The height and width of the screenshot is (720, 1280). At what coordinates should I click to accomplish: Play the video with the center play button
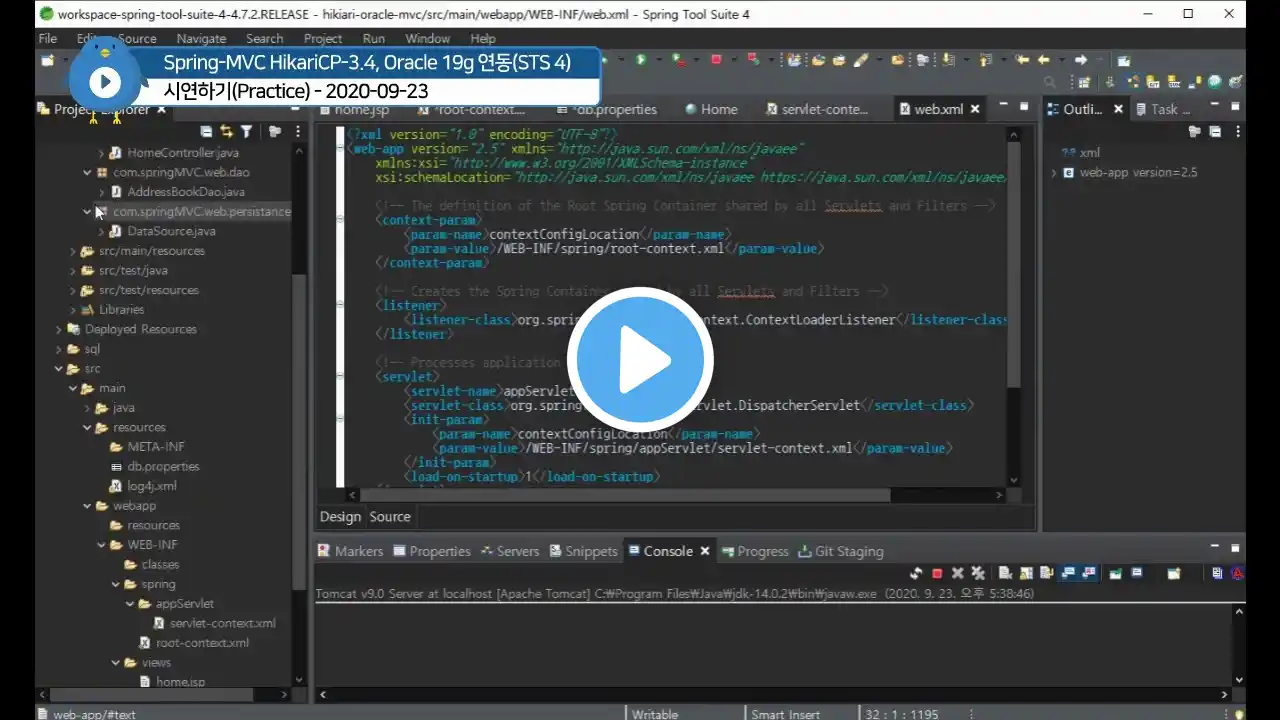[640, 360]
